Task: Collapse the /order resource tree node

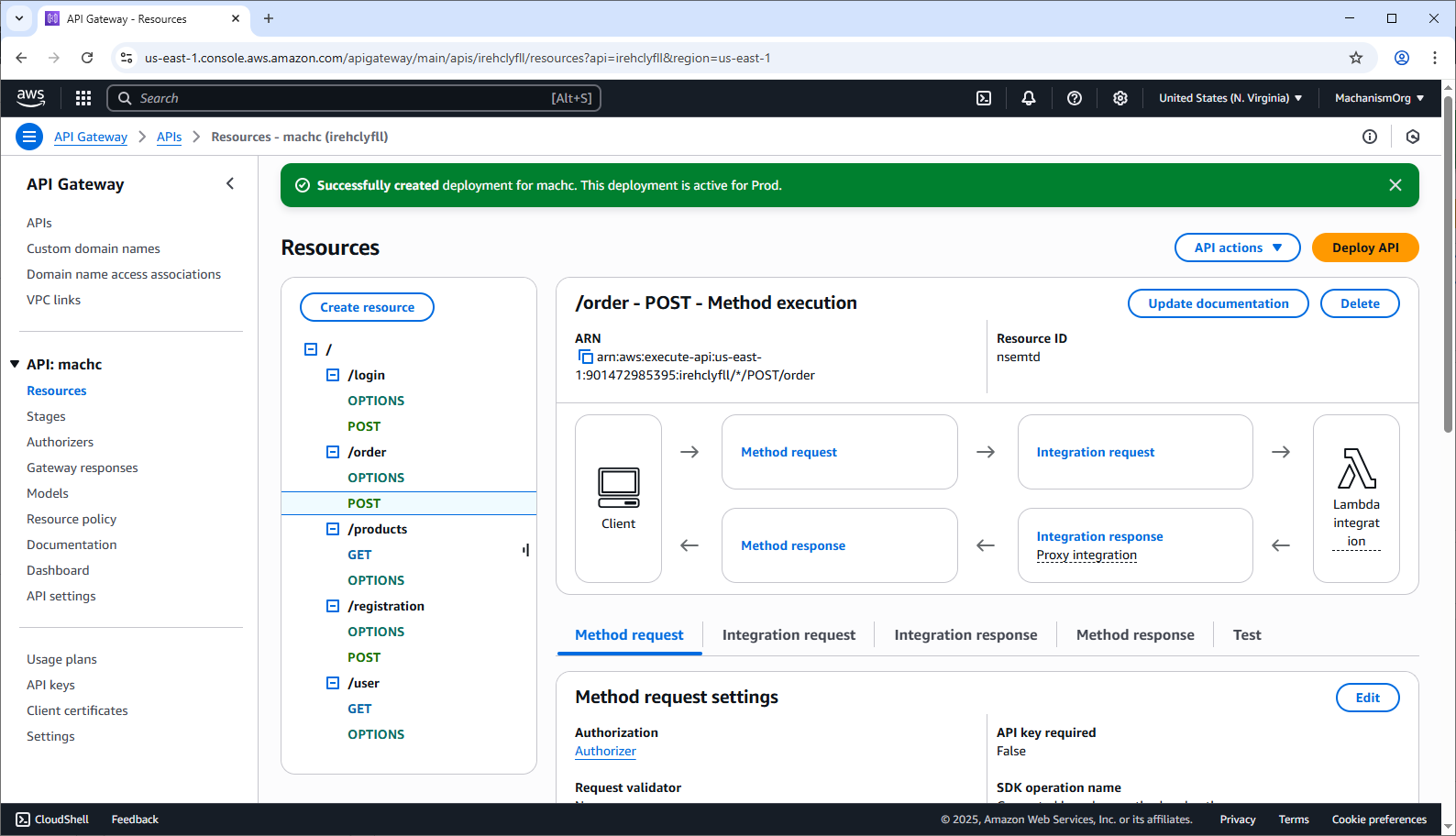Action: 333,452
